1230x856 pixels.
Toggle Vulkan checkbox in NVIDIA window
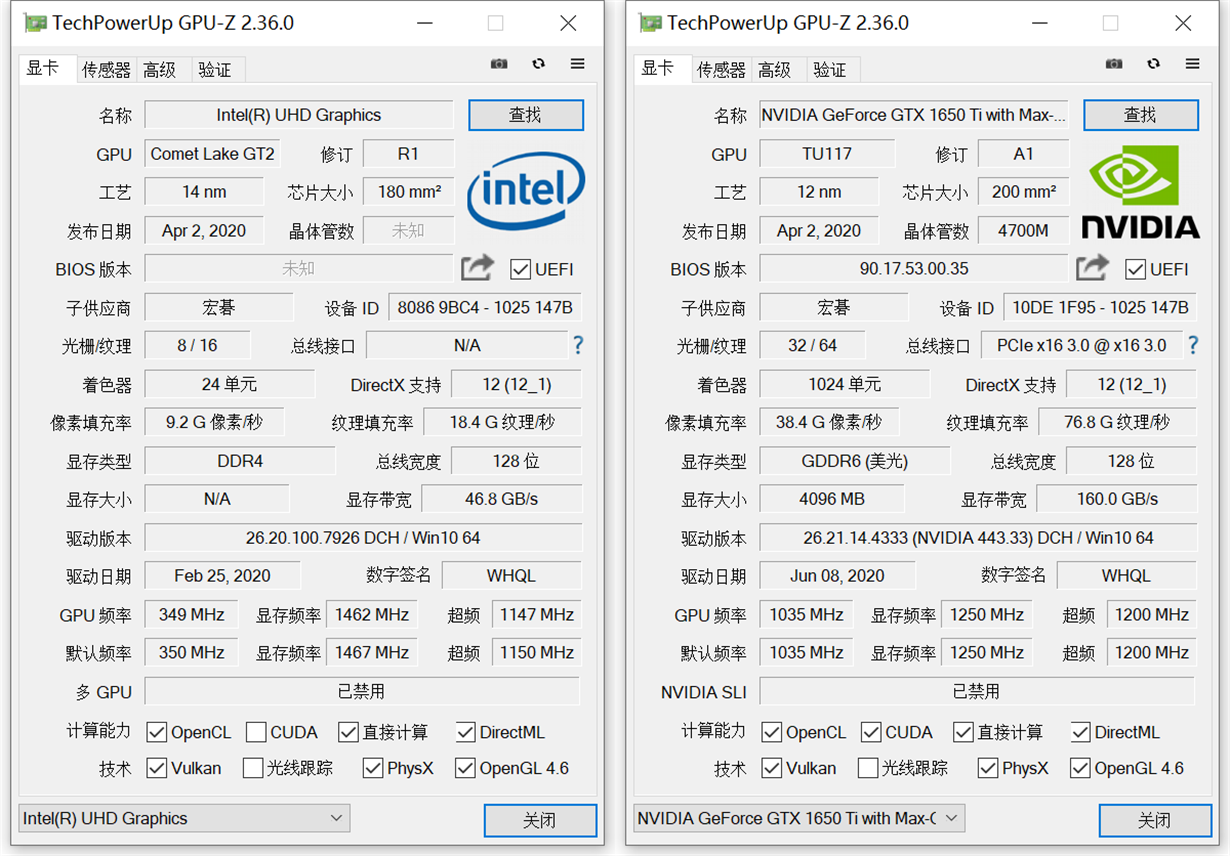(771, 768)
